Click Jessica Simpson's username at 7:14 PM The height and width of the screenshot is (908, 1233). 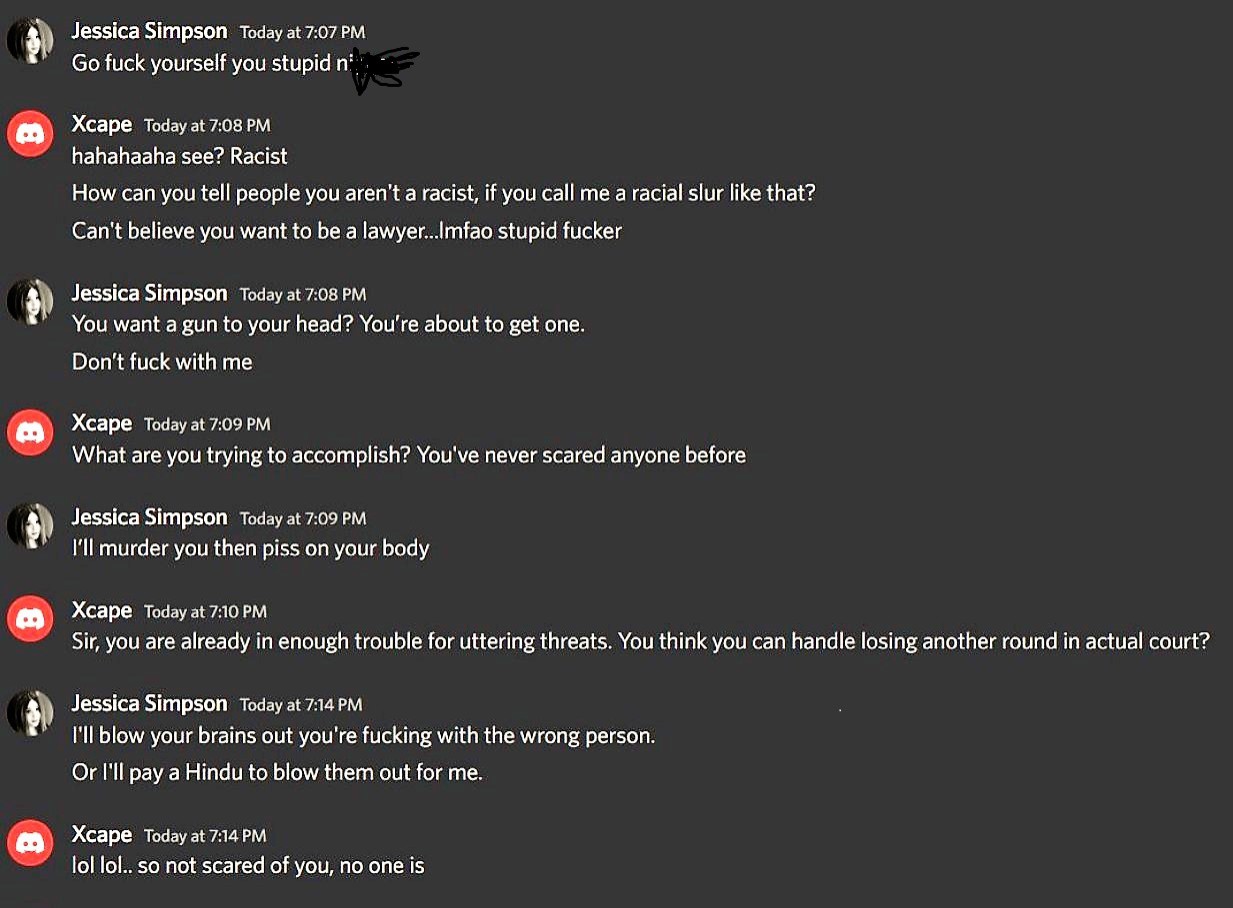click(x=149, y=703)
